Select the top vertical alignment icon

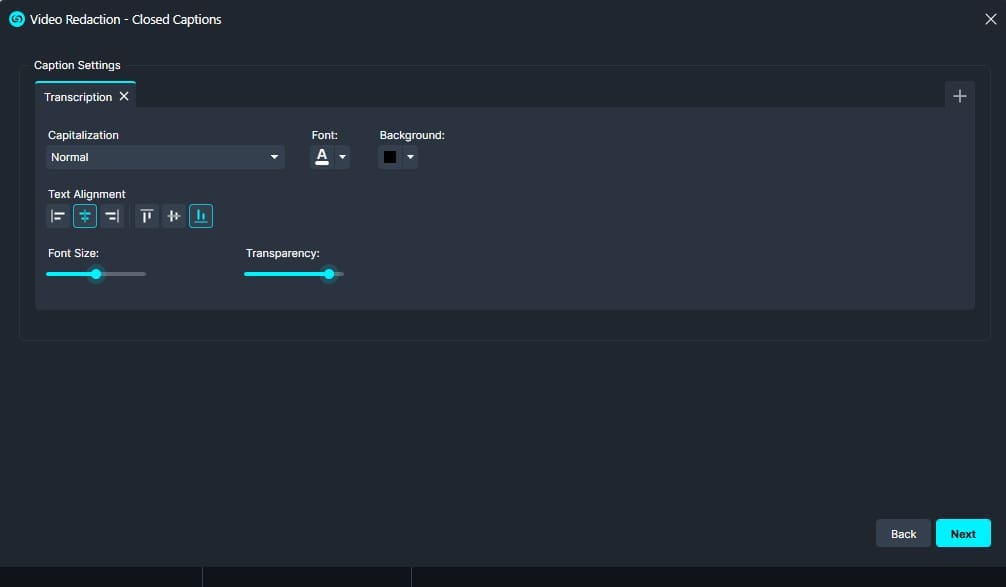(x=146, y=215)
